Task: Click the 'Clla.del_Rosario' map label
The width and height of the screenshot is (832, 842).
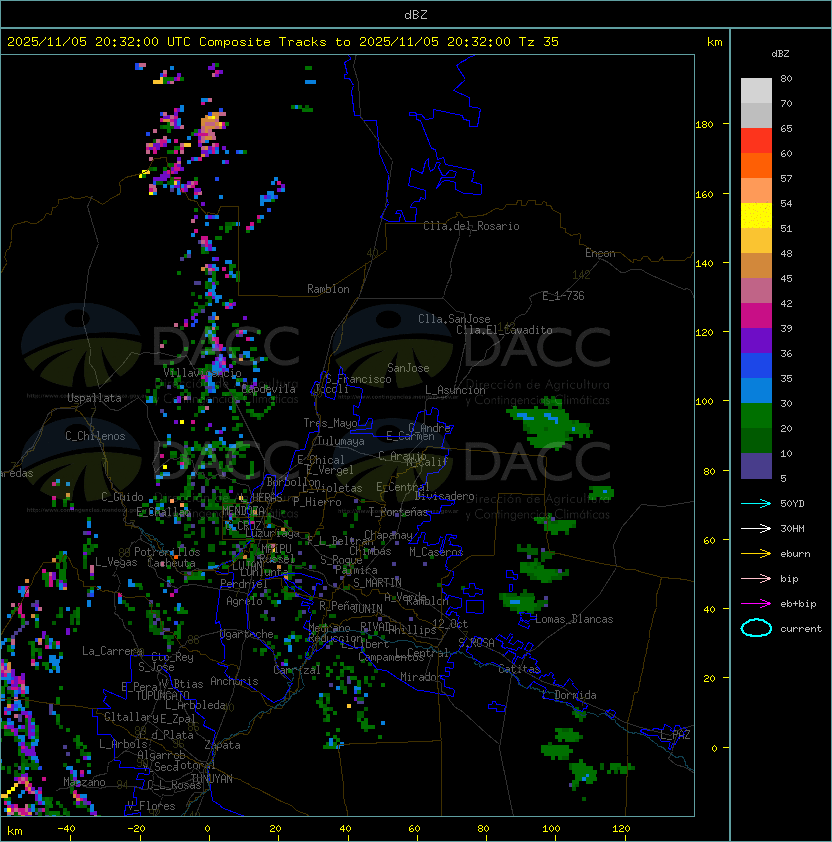Action: click(471, 226)
